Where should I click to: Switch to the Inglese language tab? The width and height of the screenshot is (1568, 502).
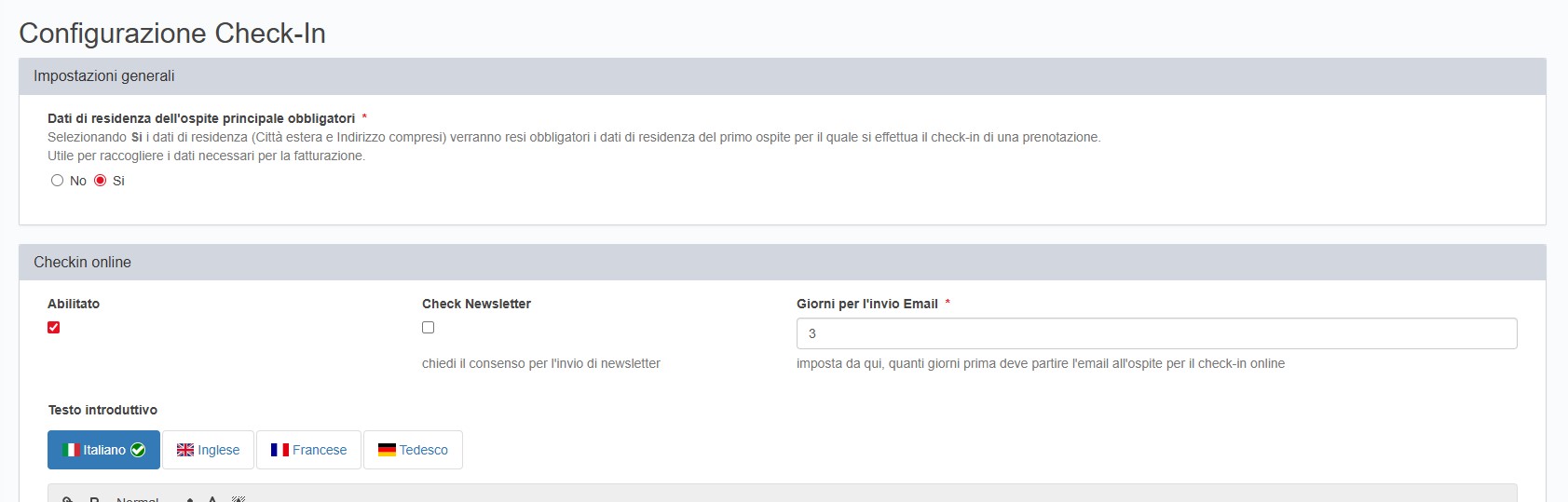pyautogui.click(x=208, y=450)
